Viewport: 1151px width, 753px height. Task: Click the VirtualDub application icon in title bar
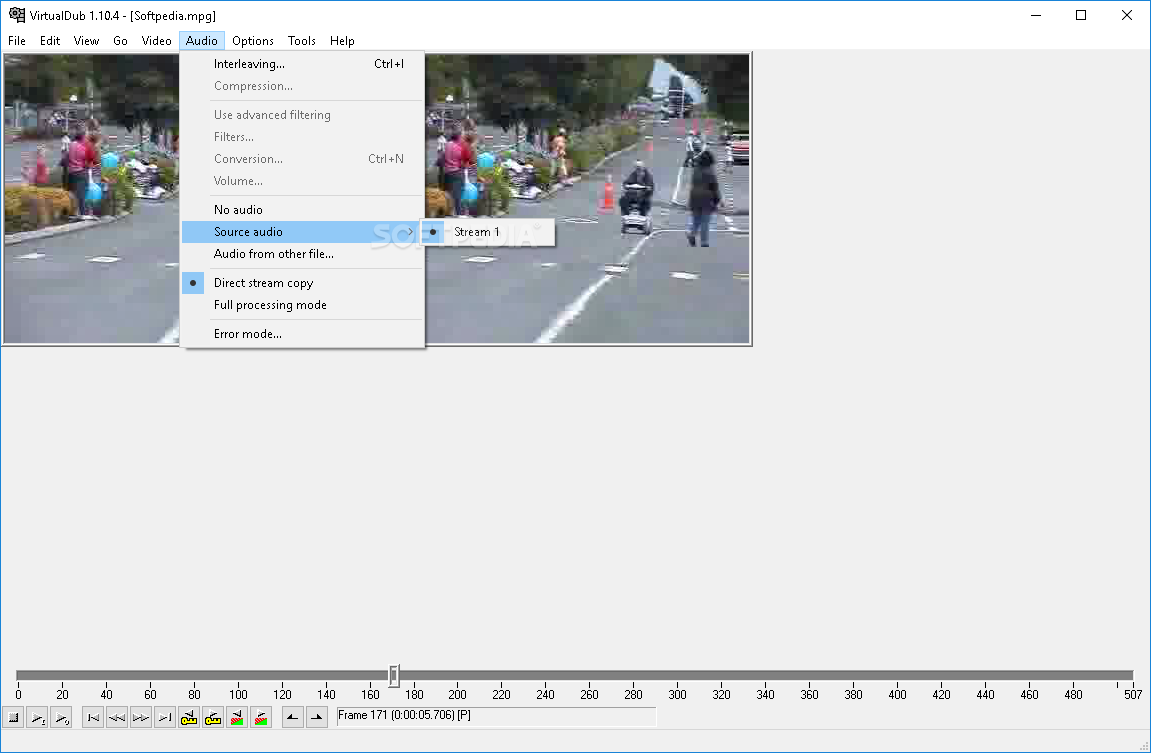pos(16,15)
